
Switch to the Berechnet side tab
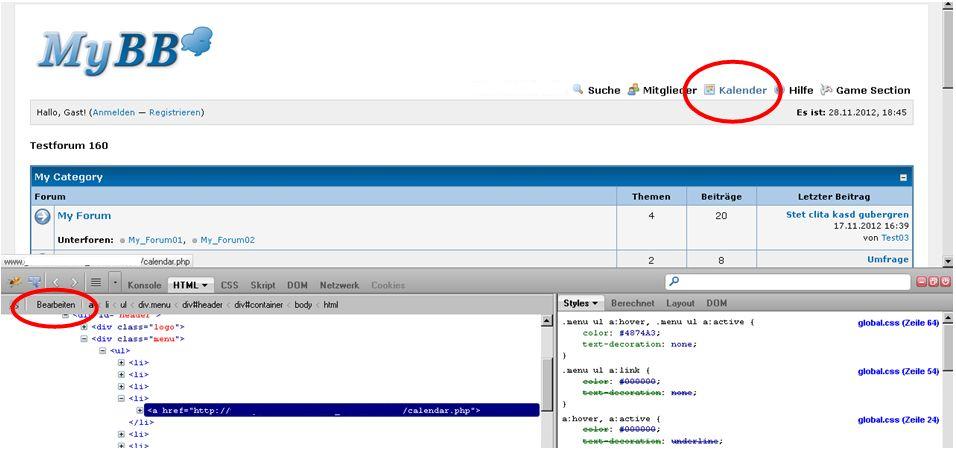point(632,303)
